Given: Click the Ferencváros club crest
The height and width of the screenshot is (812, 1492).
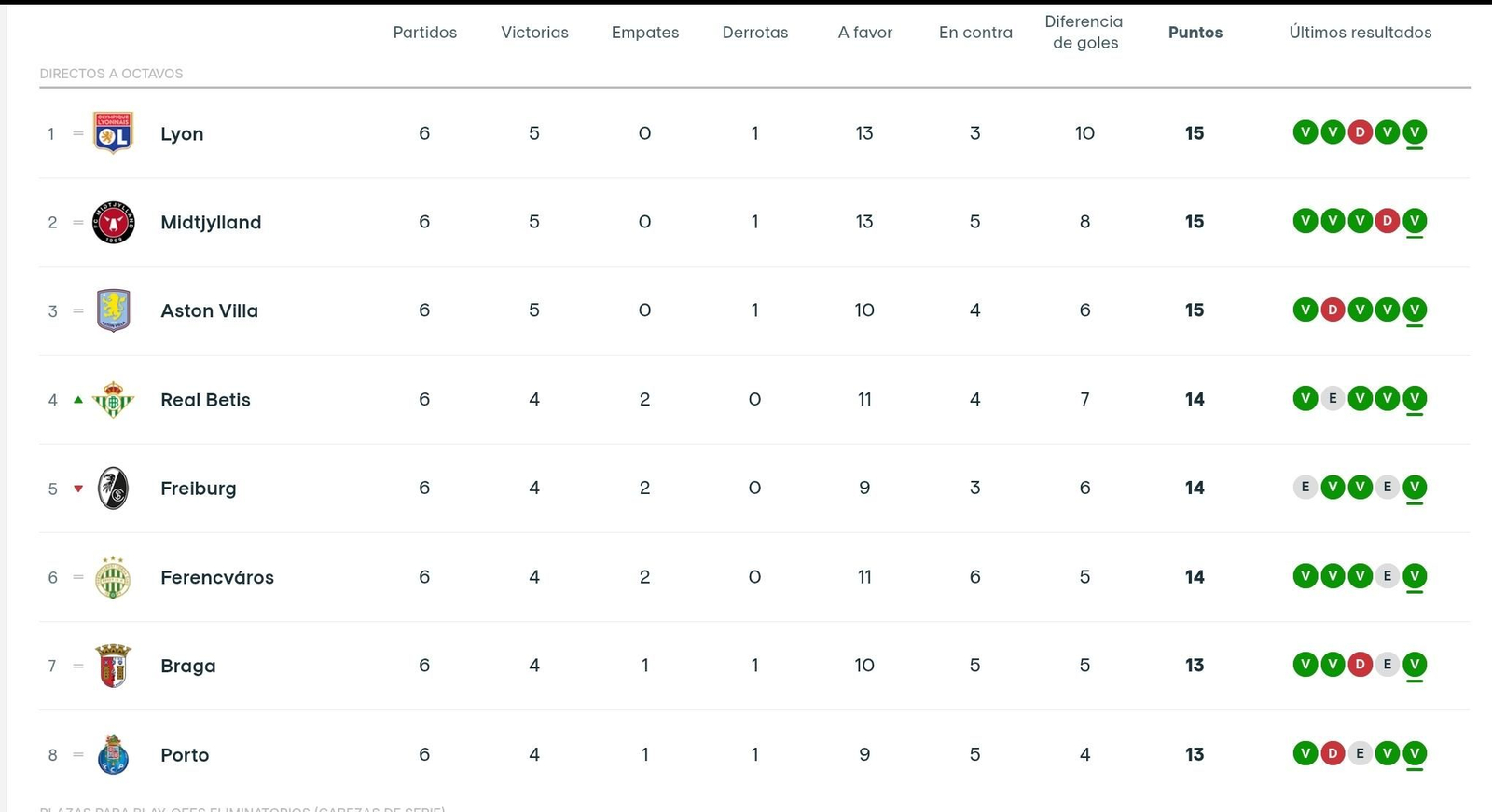Looking at the screenshot, I should pyautogui.click(x=113, y=576).
